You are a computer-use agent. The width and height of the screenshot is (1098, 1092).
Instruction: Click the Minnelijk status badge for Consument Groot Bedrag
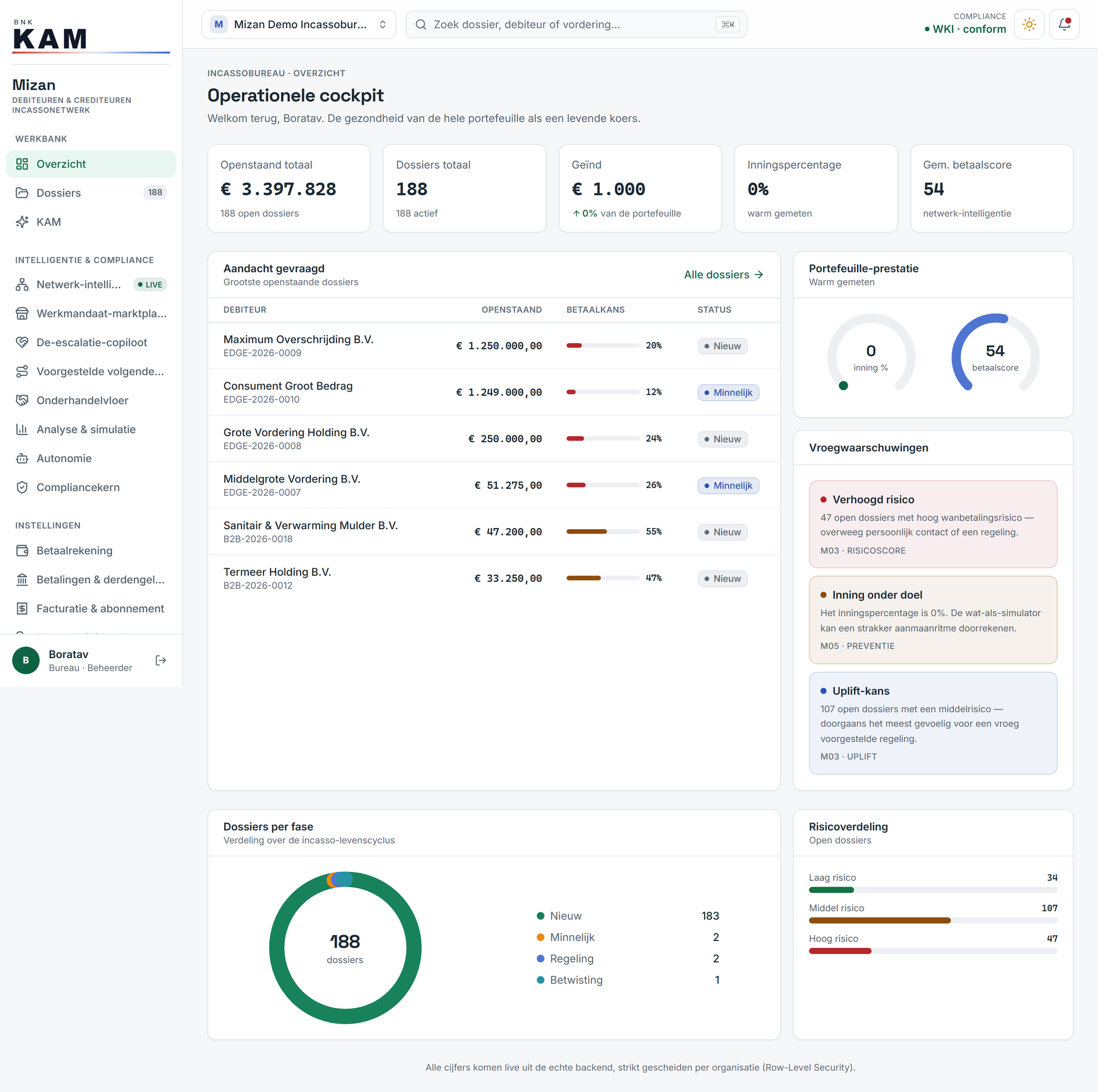coord(728,392)
